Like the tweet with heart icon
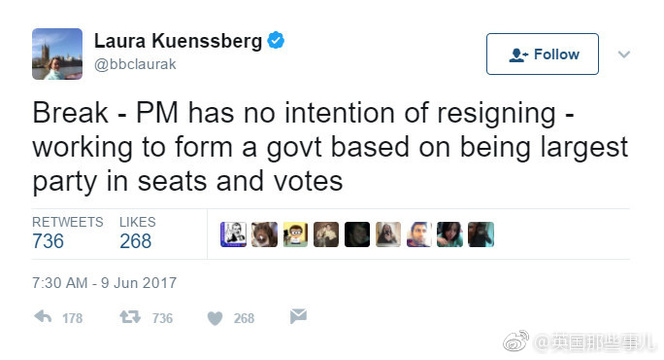Image resolution: width=664 pixels, height=360 pixels. pyautogui.click(x=215, y=318)
